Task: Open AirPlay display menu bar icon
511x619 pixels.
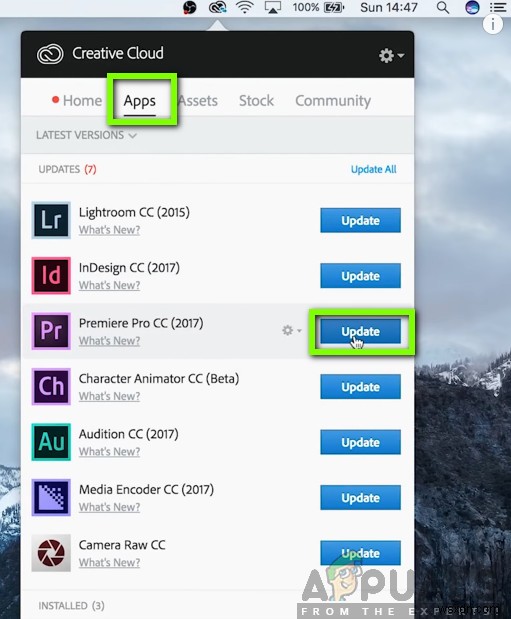Action: (272, 7)
